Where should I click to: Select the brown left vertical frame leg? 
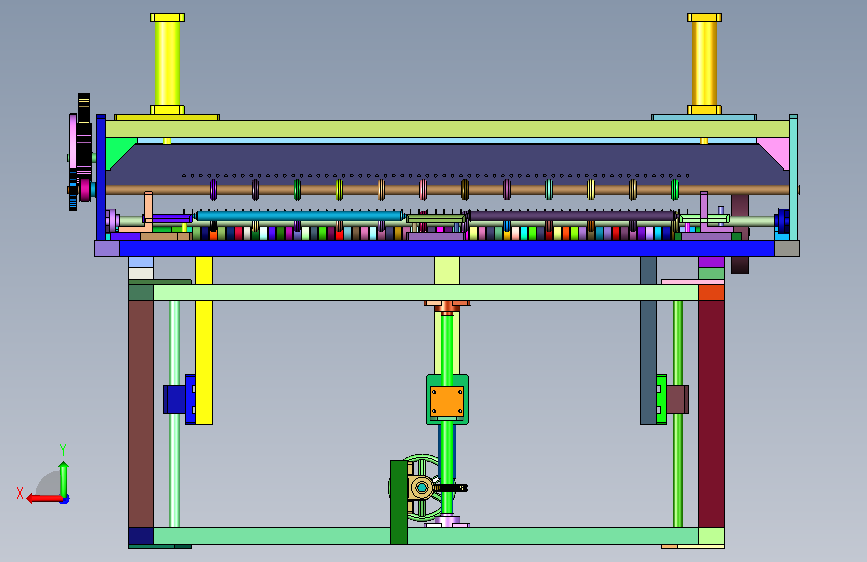(141, 414)
